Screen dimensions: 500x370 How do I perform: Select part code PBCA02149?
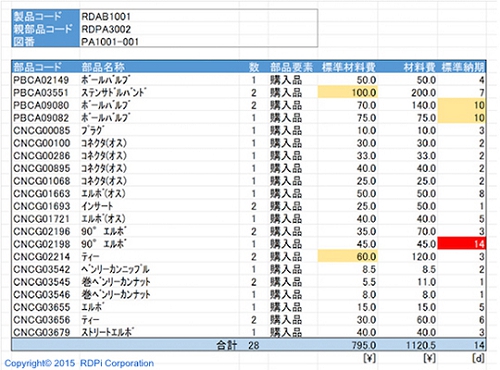pos(41,80)
